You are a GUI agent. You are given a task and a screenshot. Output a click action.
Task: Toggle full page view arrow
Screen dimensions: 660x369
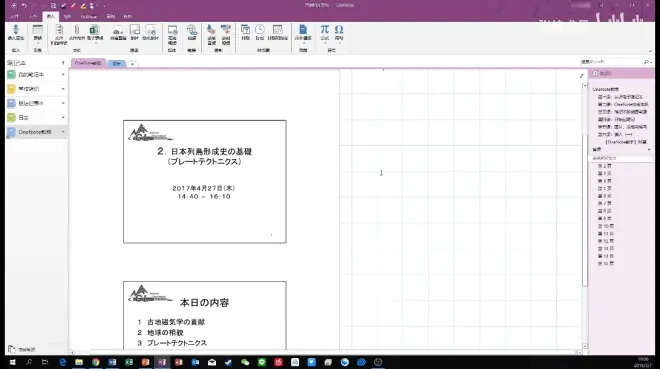[x=581, y=76]
